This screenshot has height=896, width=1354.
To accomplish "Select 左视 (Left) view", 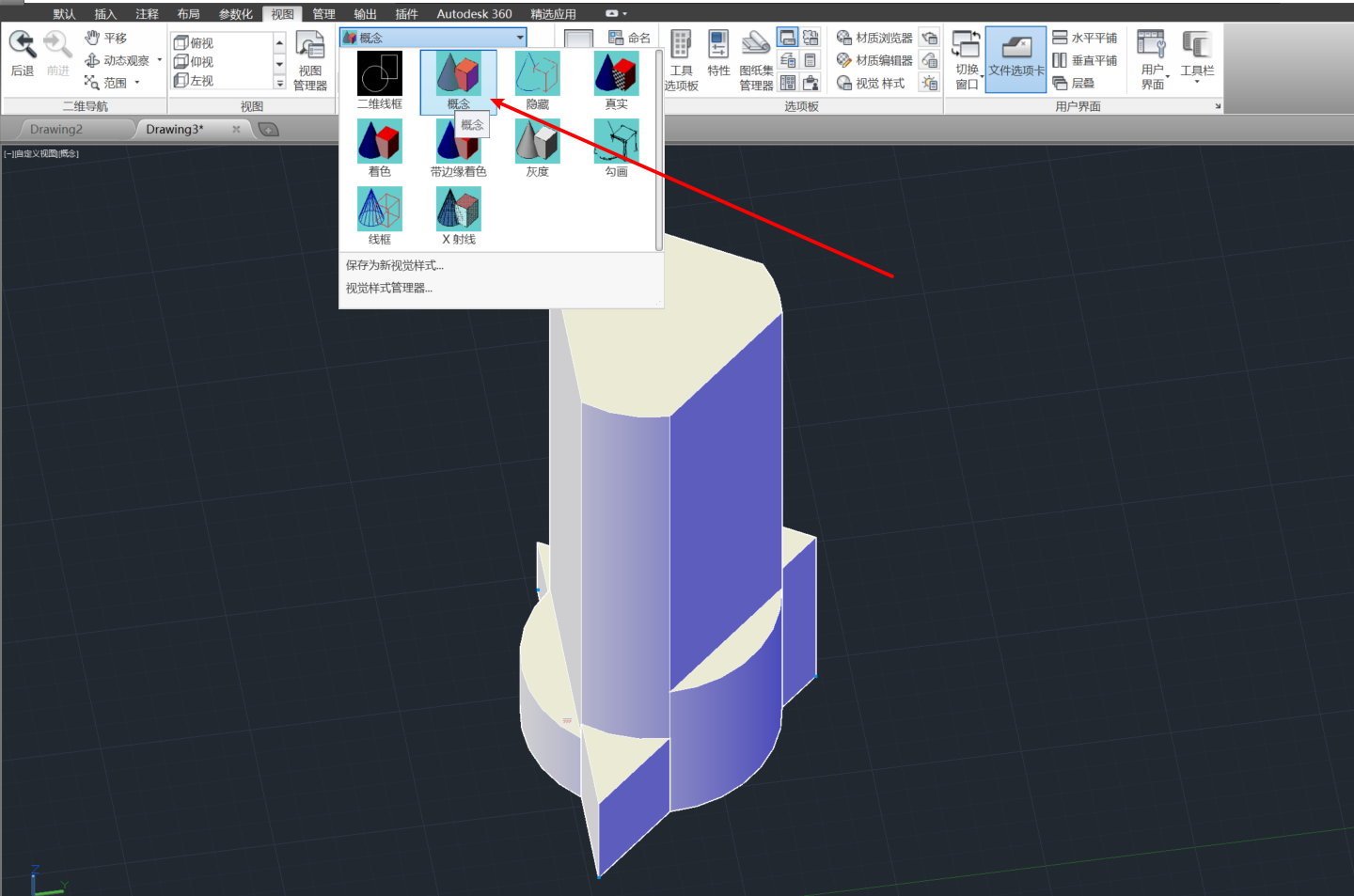I will point(194,81).
